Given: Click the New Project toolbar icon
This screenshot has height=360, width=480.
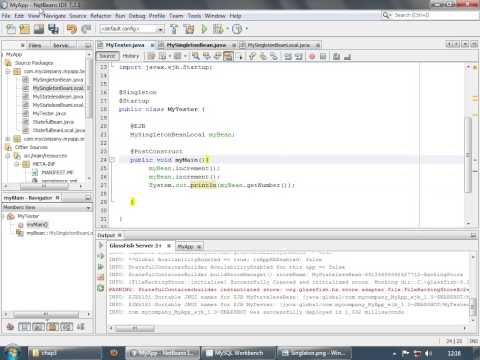Looking at the screenshot, I should point(25,29).
